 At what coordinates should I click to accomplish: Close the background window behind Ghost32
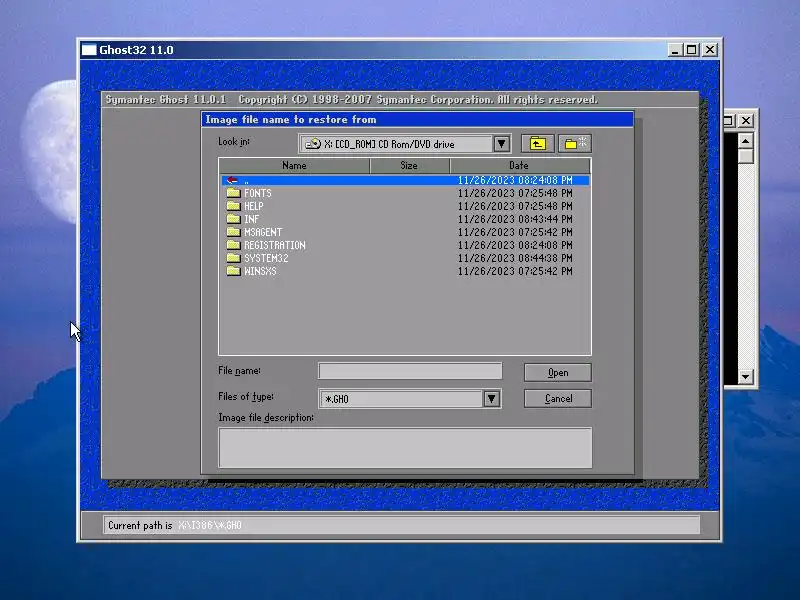tap(746, 120)
